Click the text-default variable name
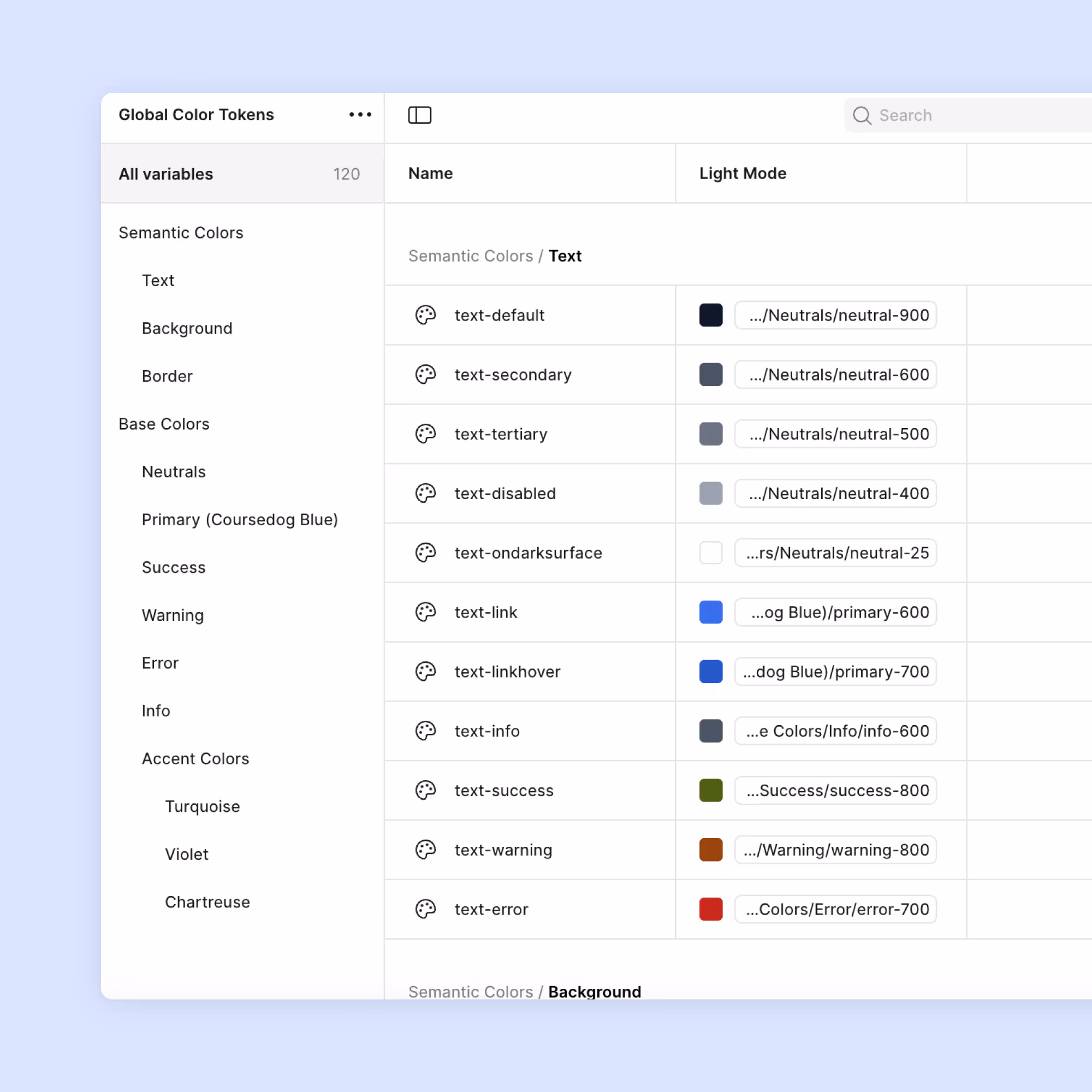 500,316
